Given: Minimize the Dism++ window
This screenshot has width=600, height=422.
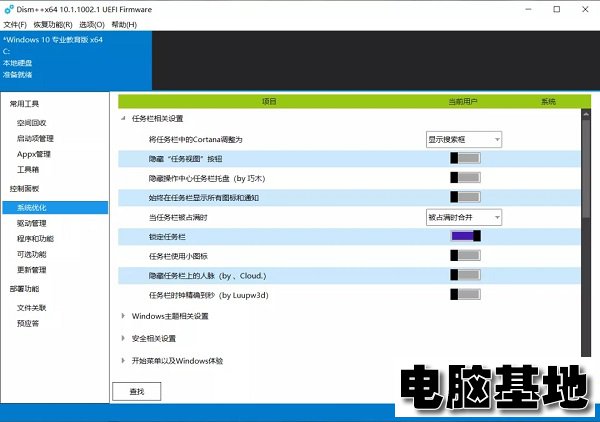Looking at the screenshot, I should 528,10.
